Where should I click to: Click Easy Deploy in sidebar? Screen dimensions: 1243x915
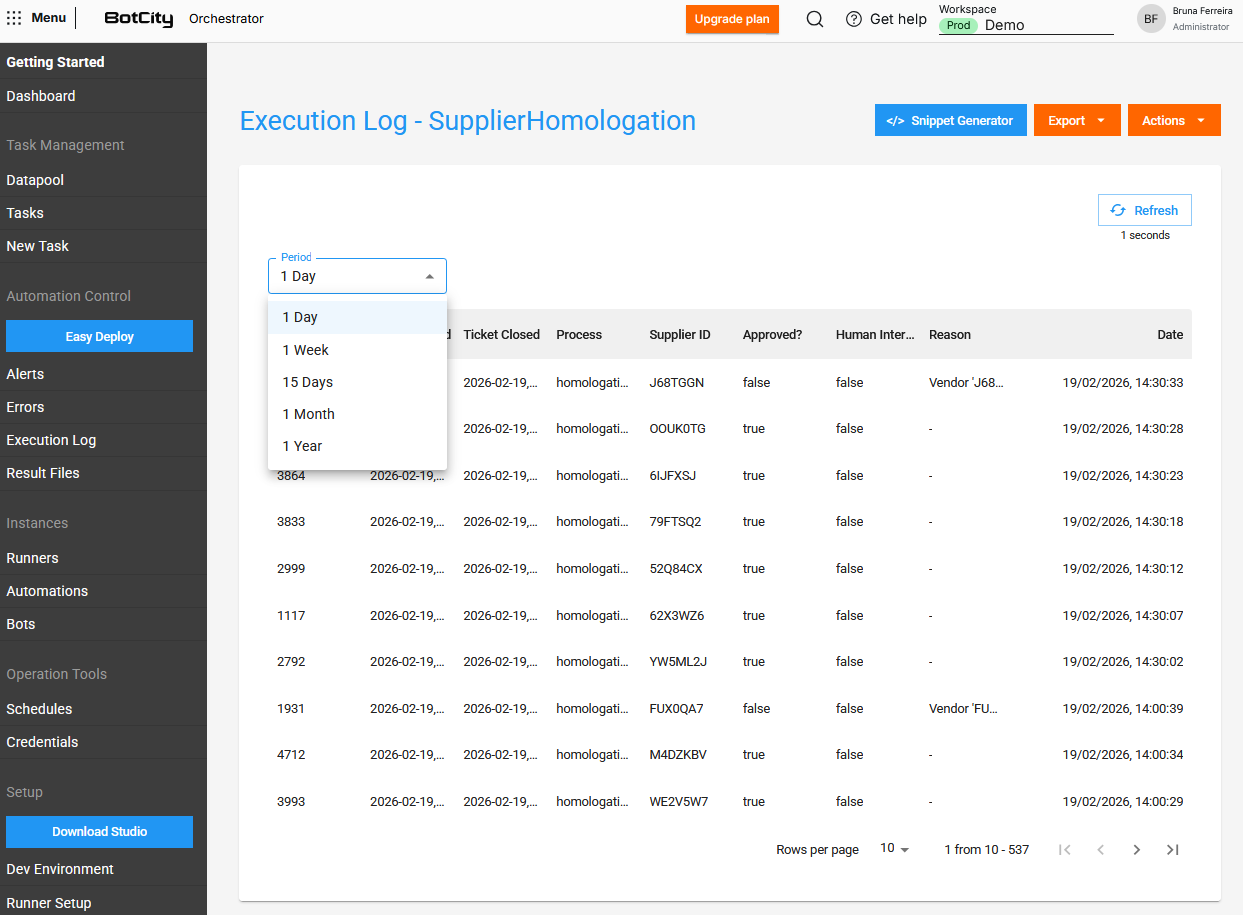coord(99,336)
